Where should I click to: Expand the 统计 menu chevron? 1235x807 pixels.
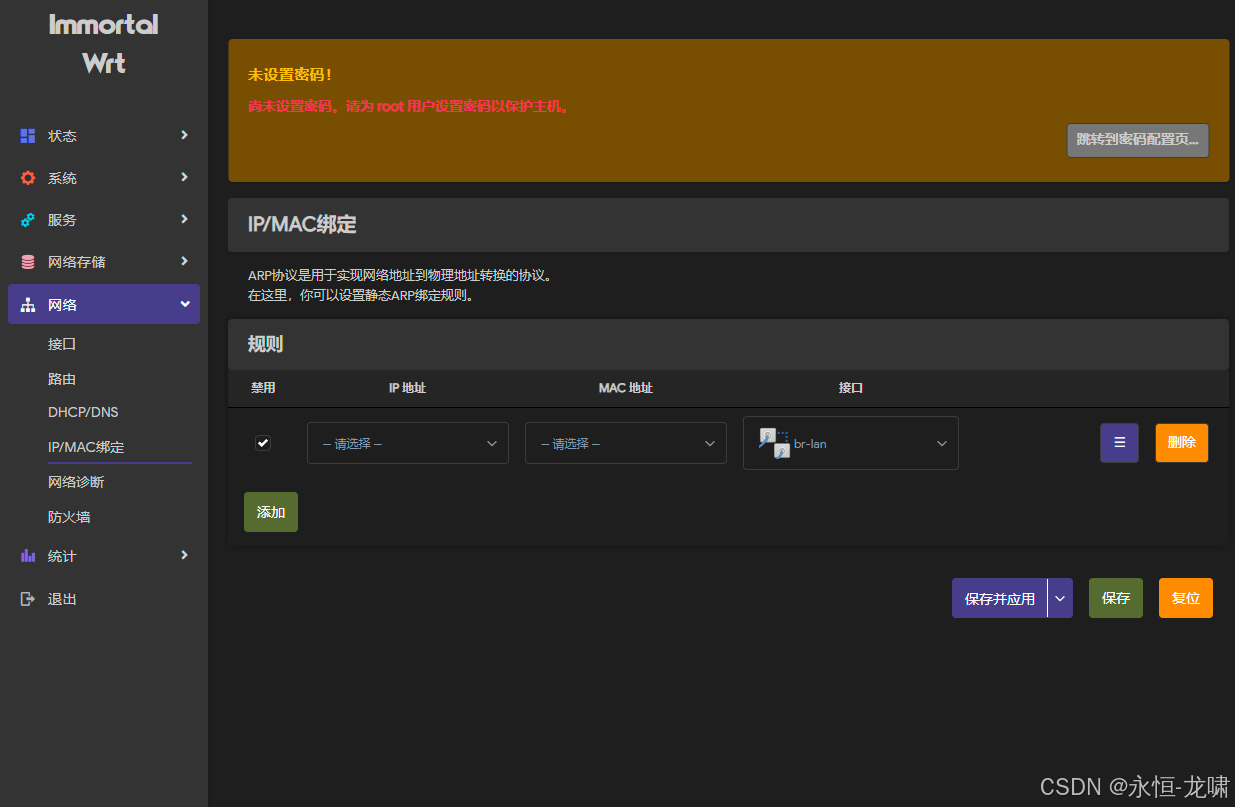(x=184, y=555)
